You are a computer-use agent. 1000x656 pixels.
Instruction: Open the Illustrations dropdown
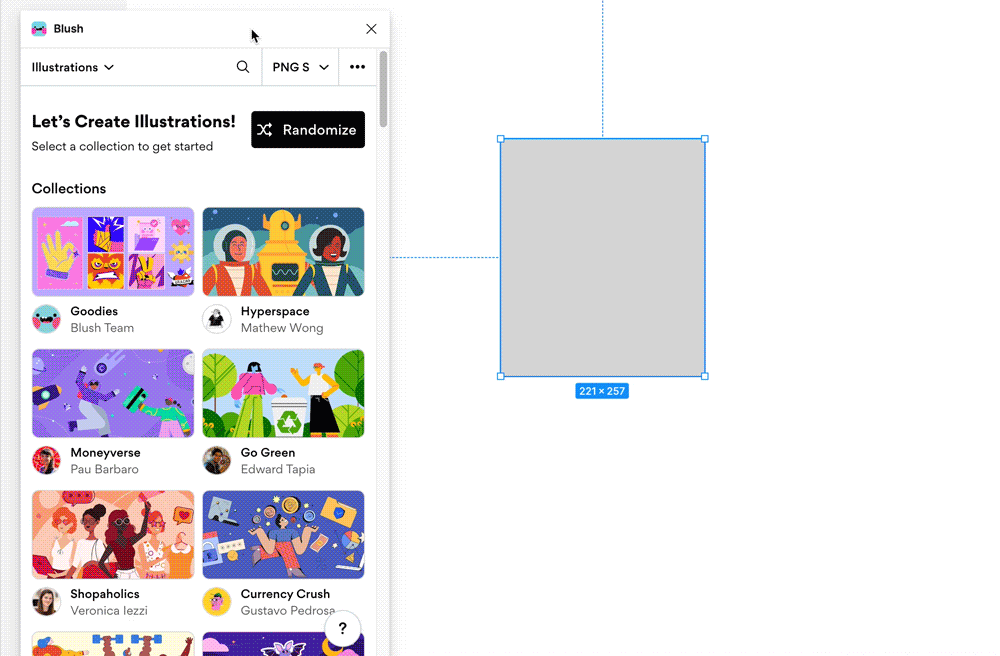(73, 67)
